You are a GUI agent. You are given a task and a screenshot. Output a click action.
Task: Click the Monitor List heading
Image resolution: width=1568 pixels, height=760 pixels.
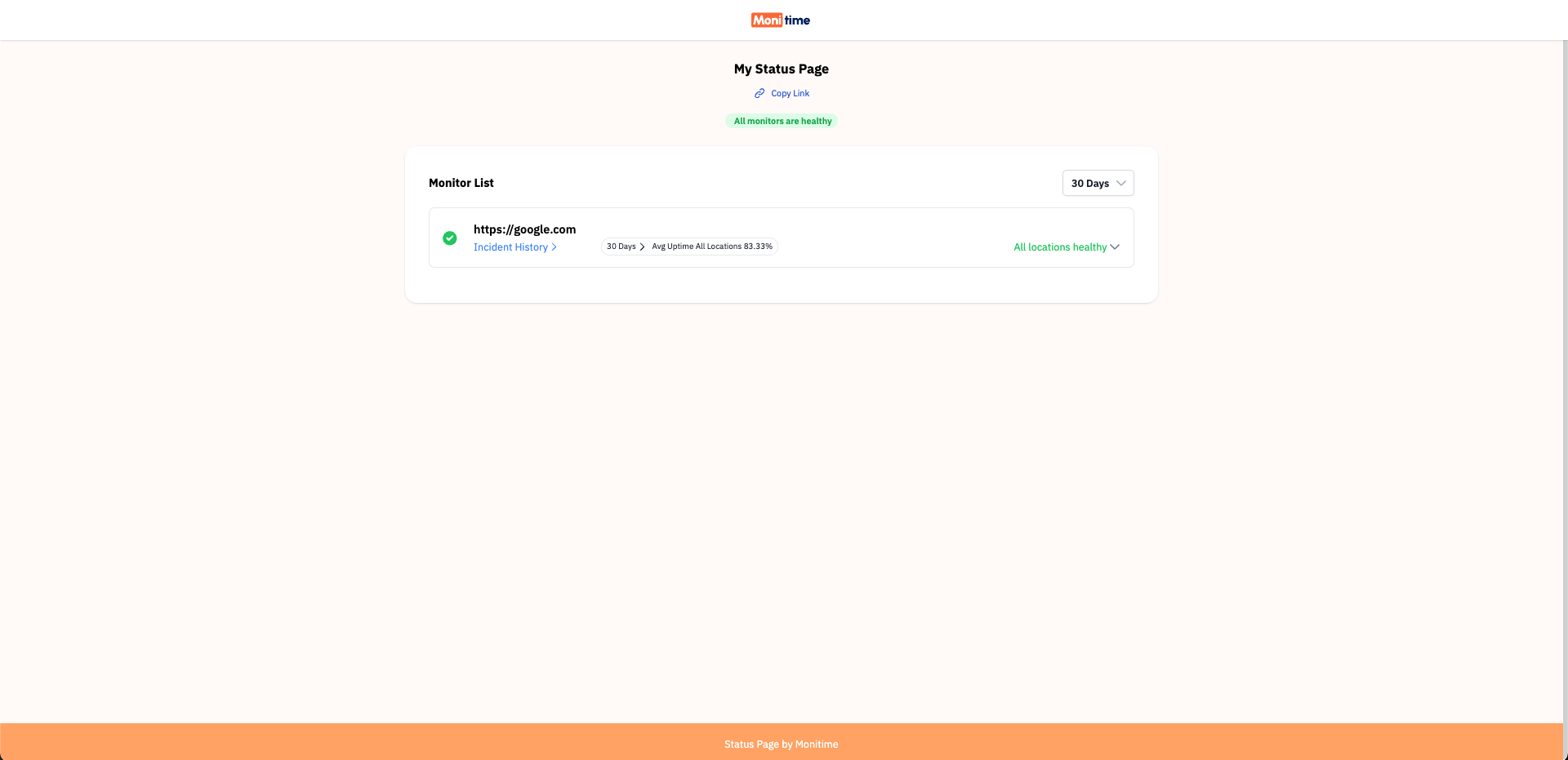(461, 183)
